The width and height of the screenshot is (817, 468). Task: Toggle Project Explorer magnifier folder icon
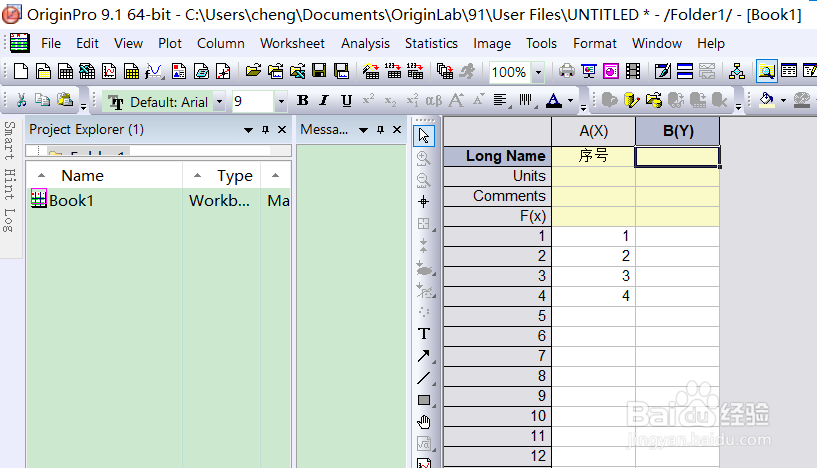pos(766,71)
